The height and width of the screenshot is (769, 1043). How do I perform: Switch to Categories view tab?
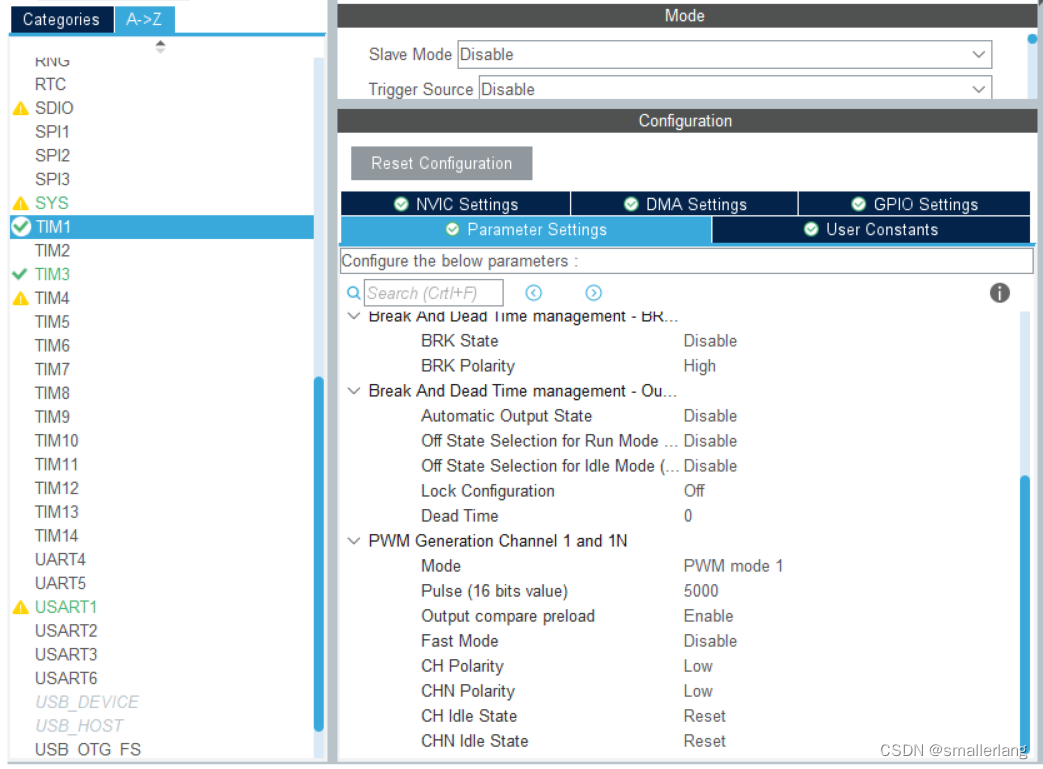61,19
